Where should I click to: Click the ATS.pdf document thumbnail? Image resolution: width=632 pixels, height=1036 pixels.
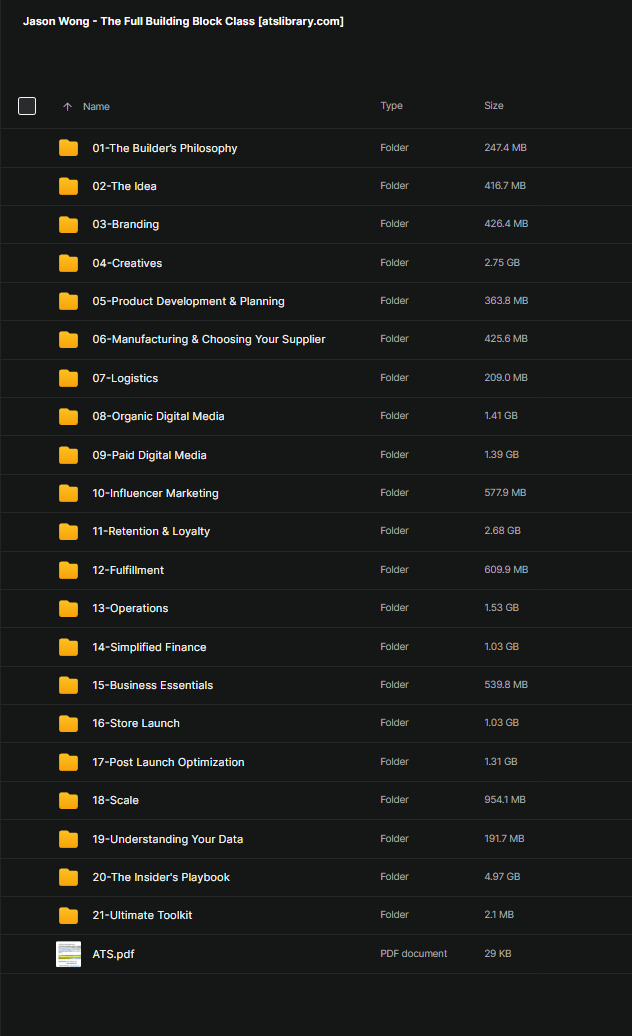pos(69,954)
